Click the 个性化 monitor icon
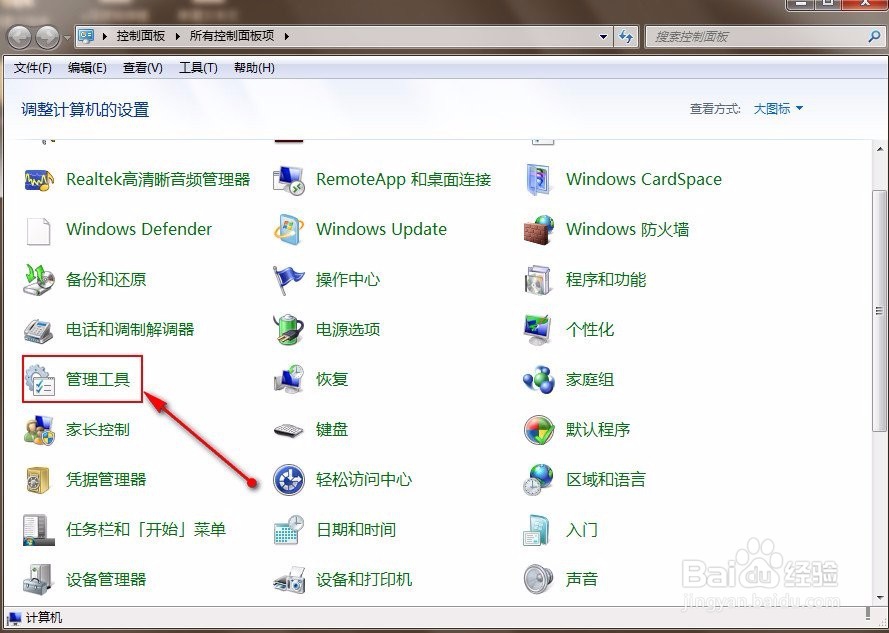 (537, 330)
